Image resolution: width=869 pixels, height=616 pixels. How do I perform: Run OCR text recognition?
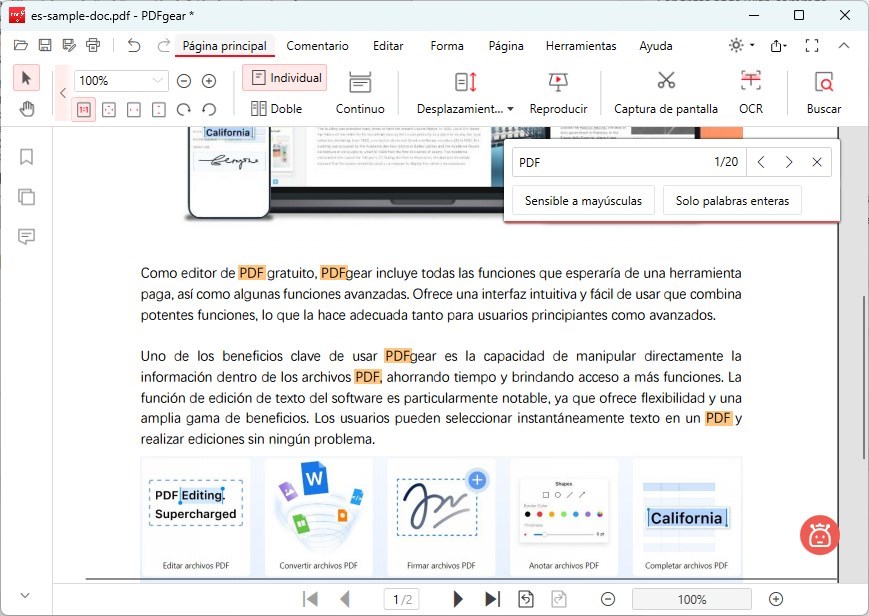tap(751, 93)
